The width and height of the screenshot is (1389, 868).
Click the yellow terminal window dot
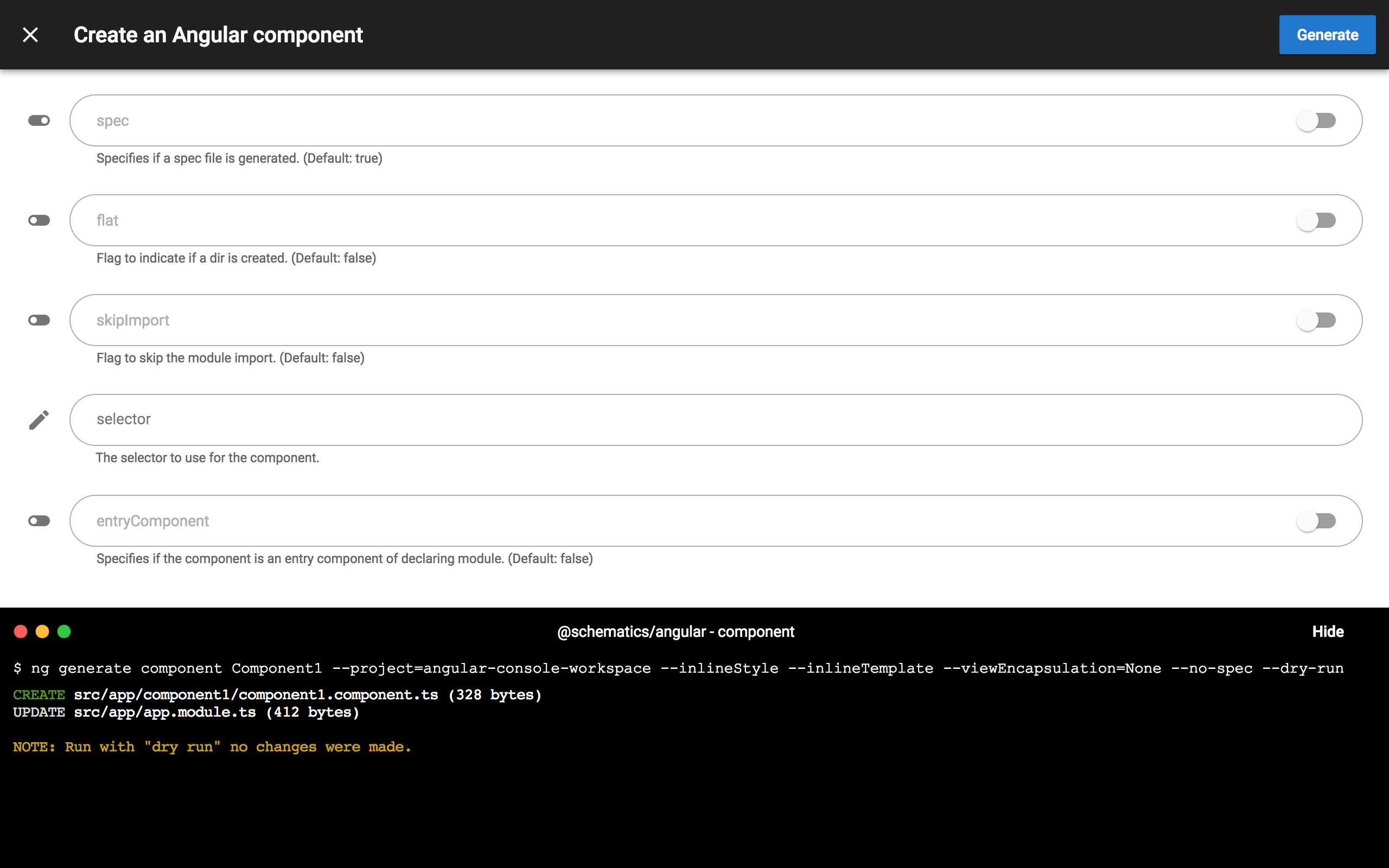click(42, 631)
